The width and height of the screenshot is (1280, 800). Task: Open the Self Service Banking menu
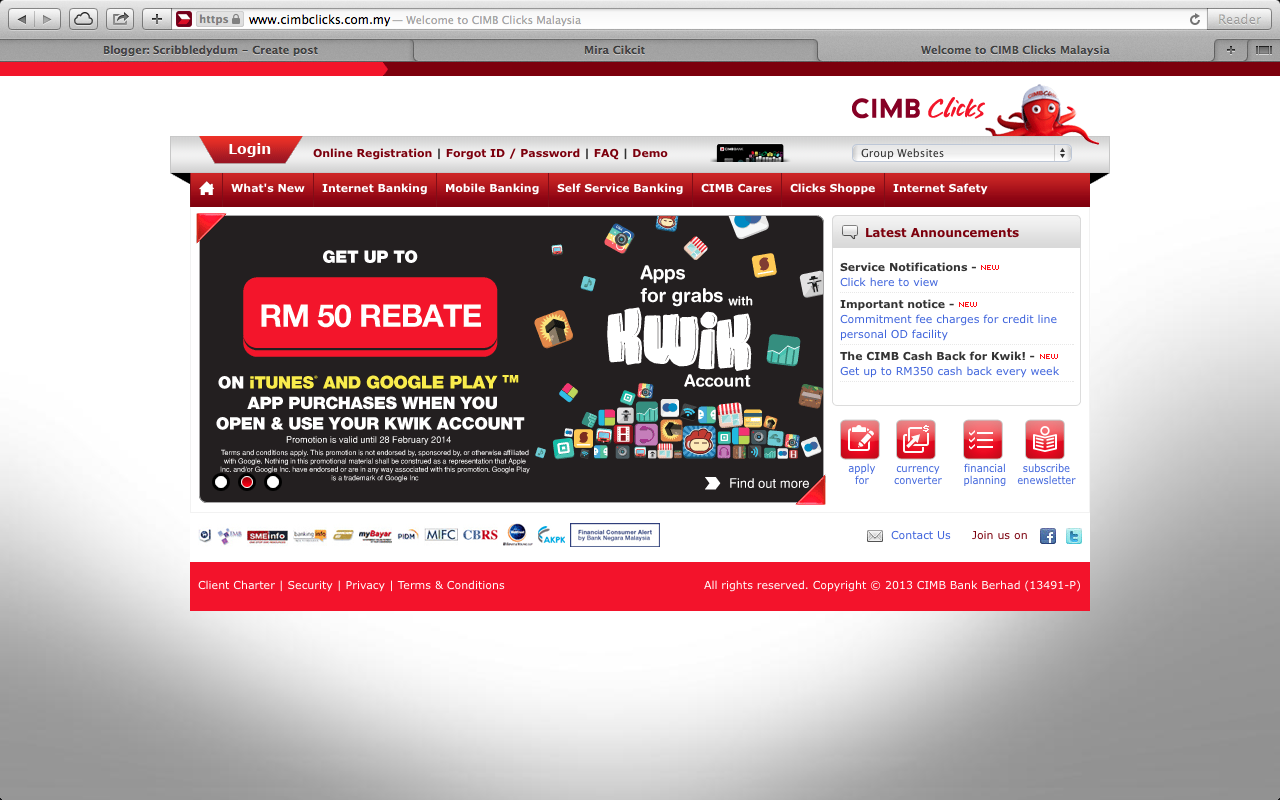coord(620,188)
